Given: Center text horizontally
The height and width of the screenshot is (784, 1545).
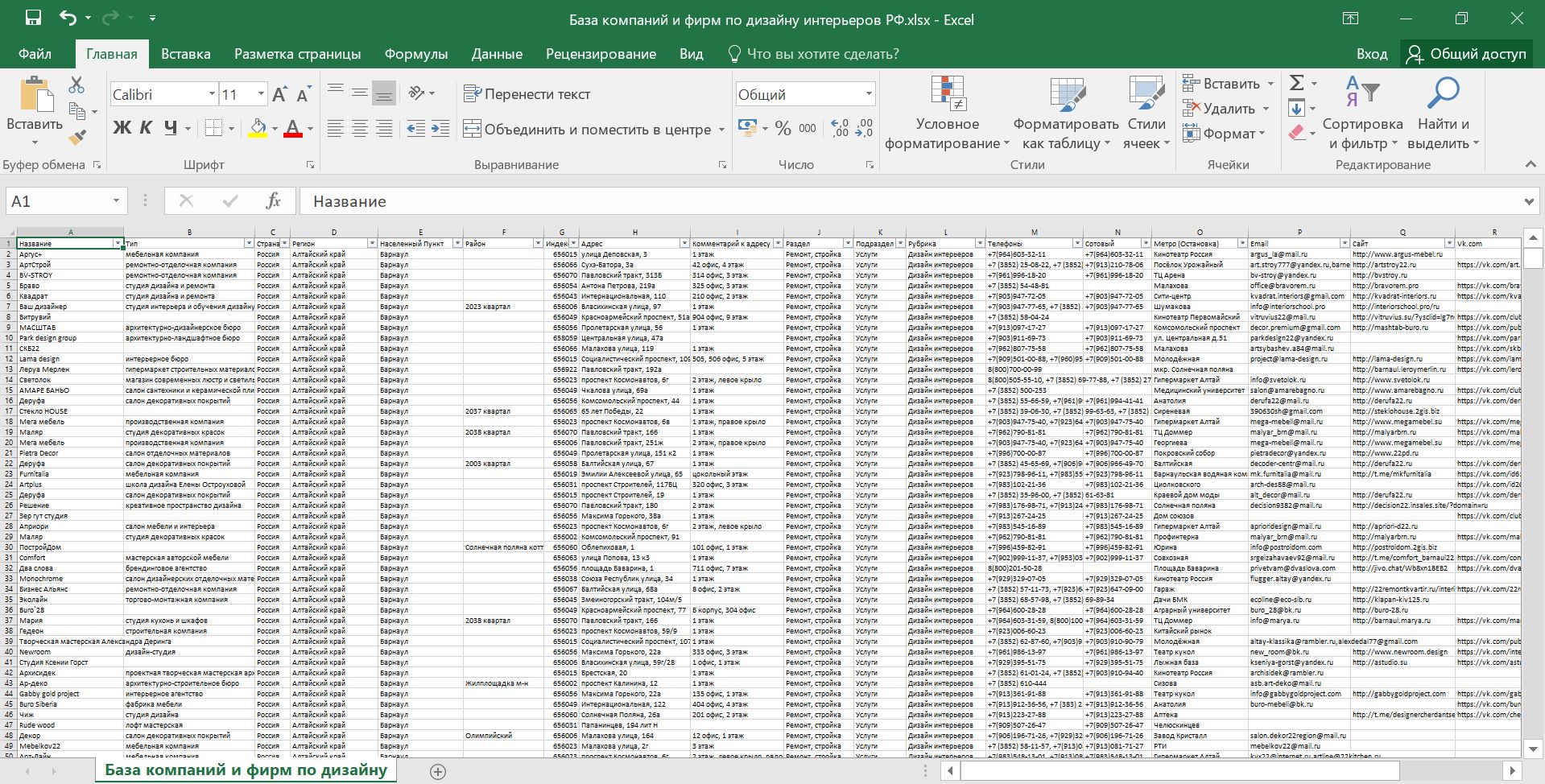Looking at the screenshot, I should (x=360, y=128).
